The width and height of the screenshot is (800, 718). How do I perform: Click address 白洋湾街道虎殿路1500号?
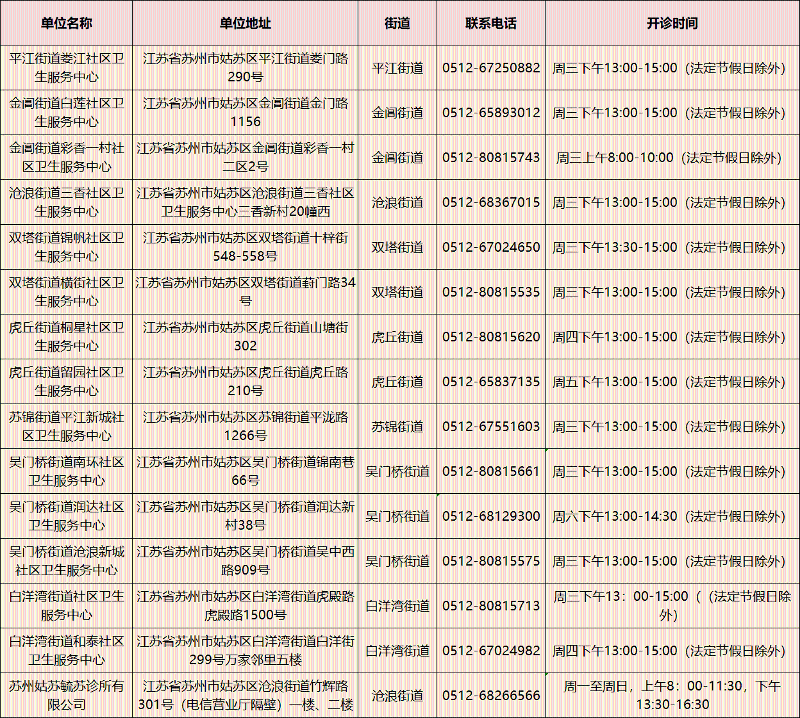(245, 606)
